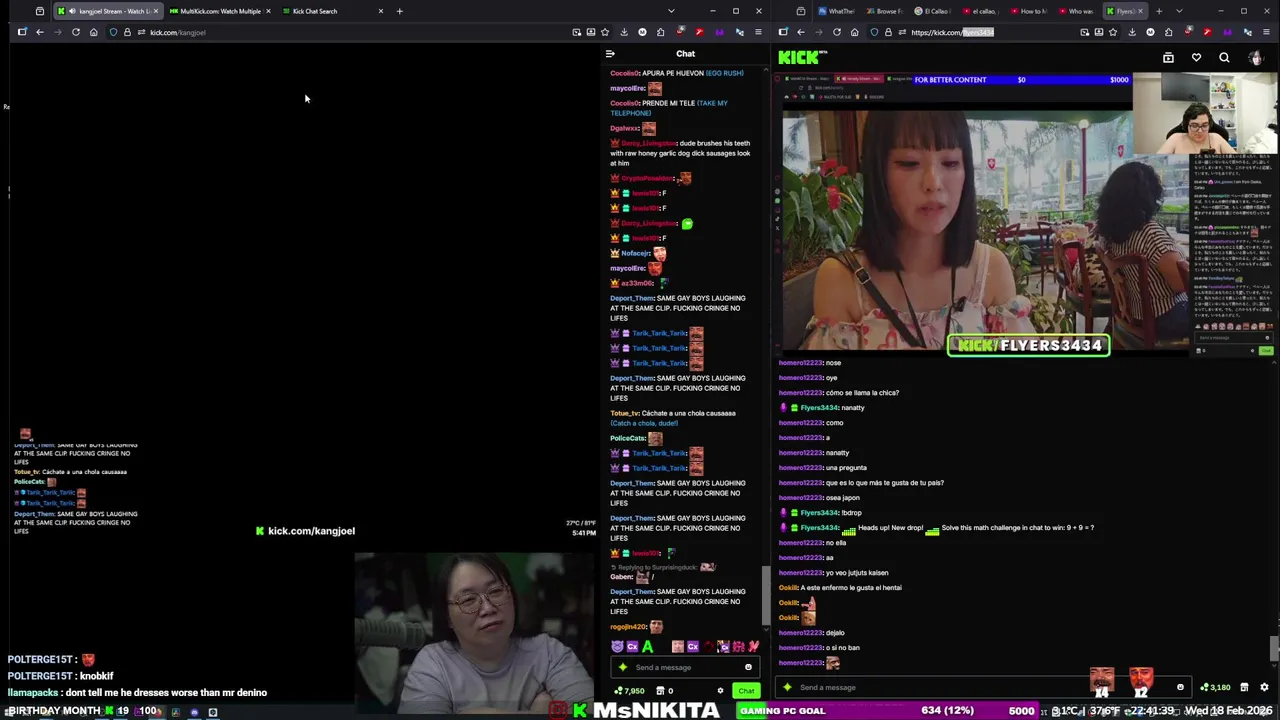Click the 7,950 channel points counter
The height and width of the screenshot is (720, 1280).
(x=629, y=691)
